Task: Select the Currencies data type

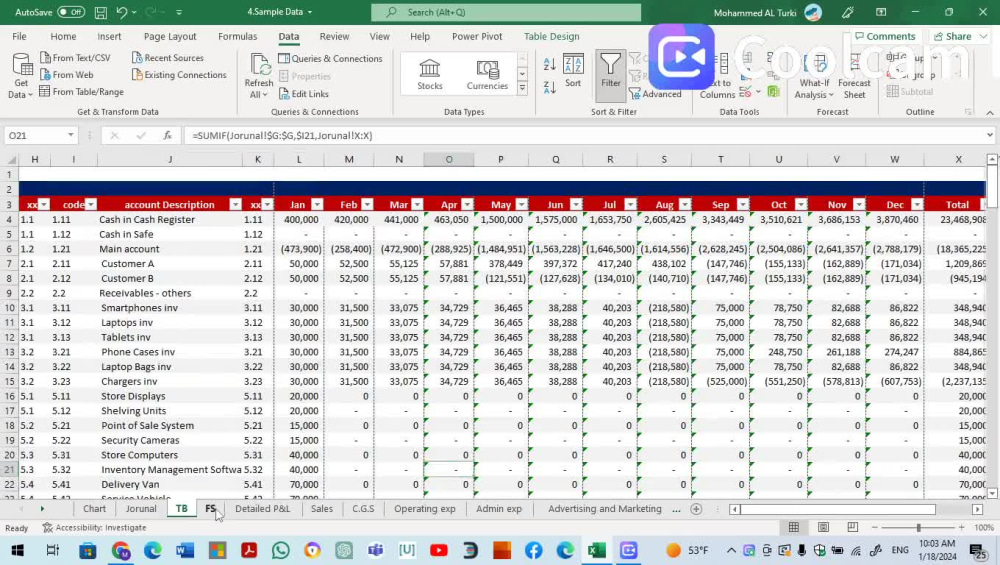Action: pyautogui.click(x=487, y=74)
